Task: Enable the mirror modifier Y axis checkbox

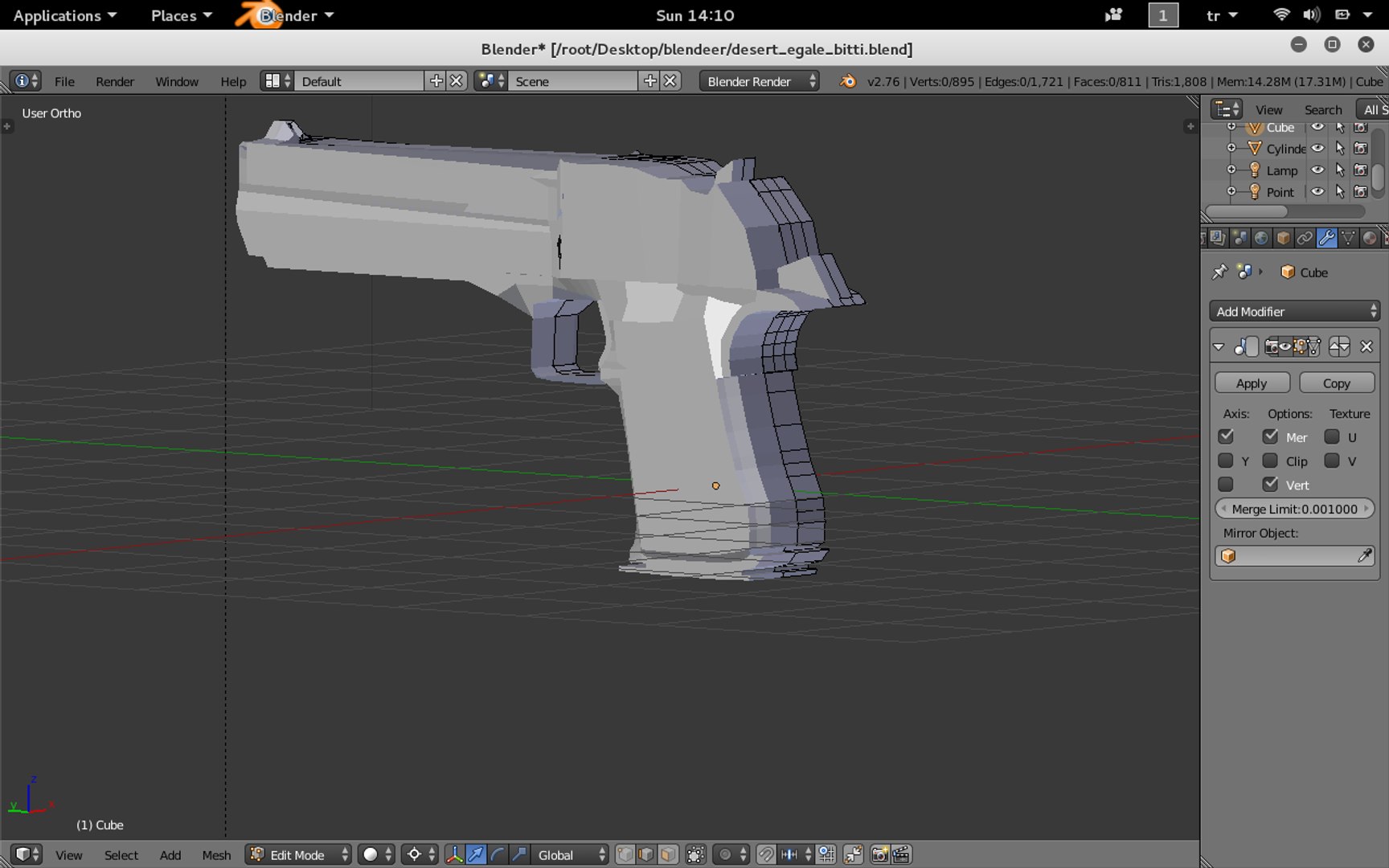Action: pyautogui.click(x=1226, y=461)
